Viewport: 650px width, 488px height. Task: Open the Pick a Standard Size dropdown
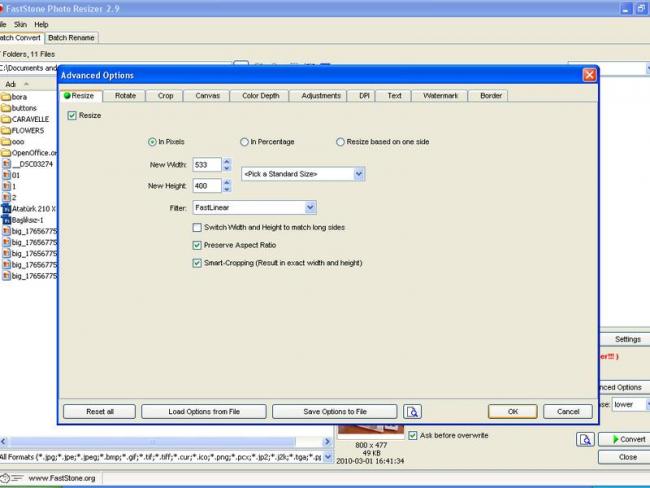pos(359,174)
